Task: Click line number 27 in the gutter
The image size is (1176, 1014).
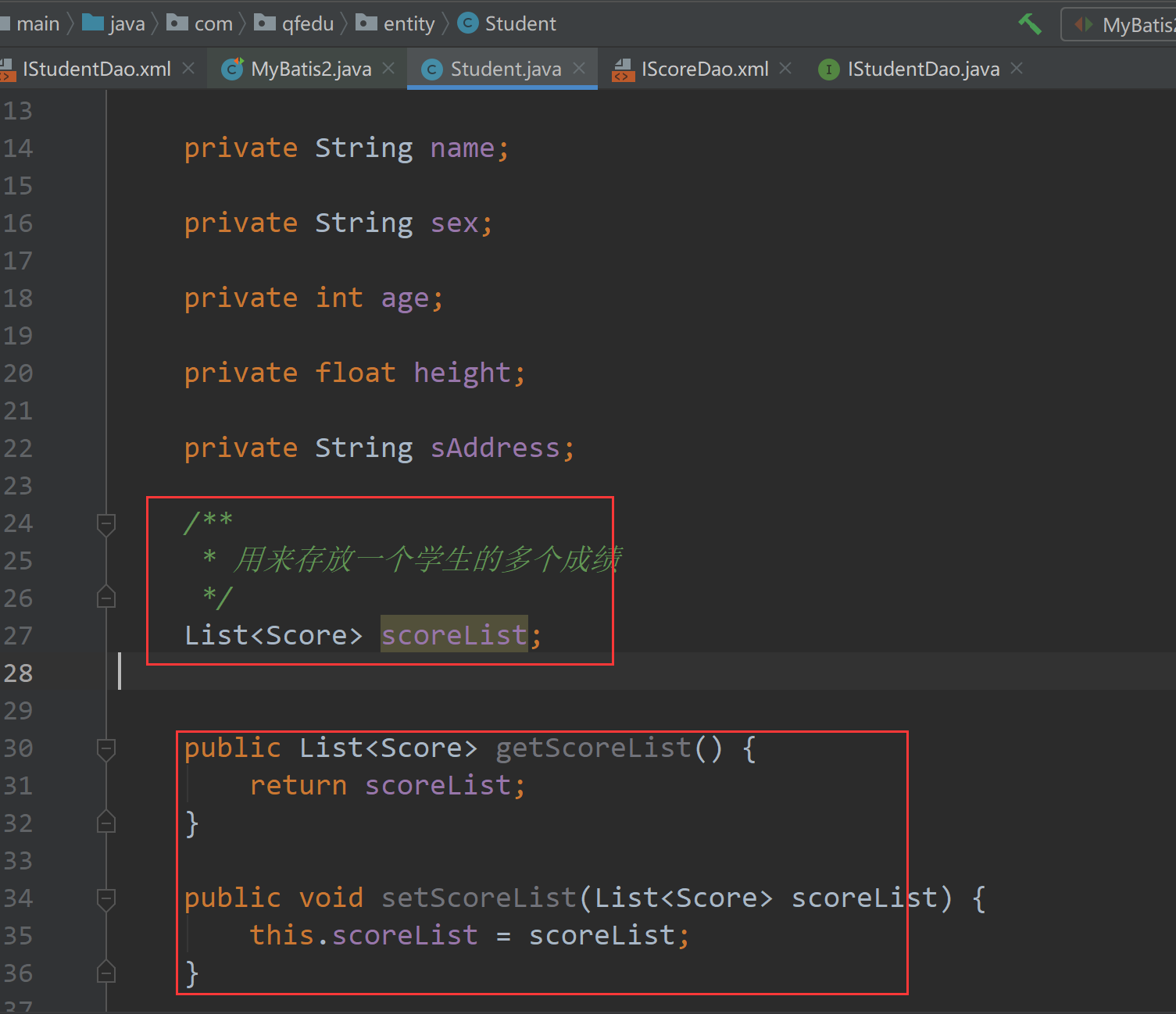Action: pos(19,635)
